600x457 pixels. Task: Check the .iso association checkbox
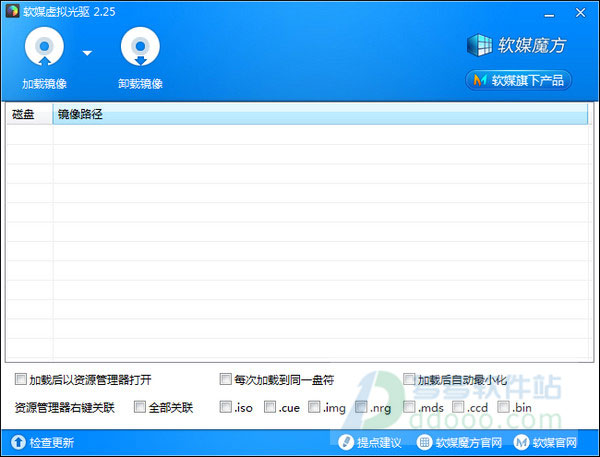point(225,407)
